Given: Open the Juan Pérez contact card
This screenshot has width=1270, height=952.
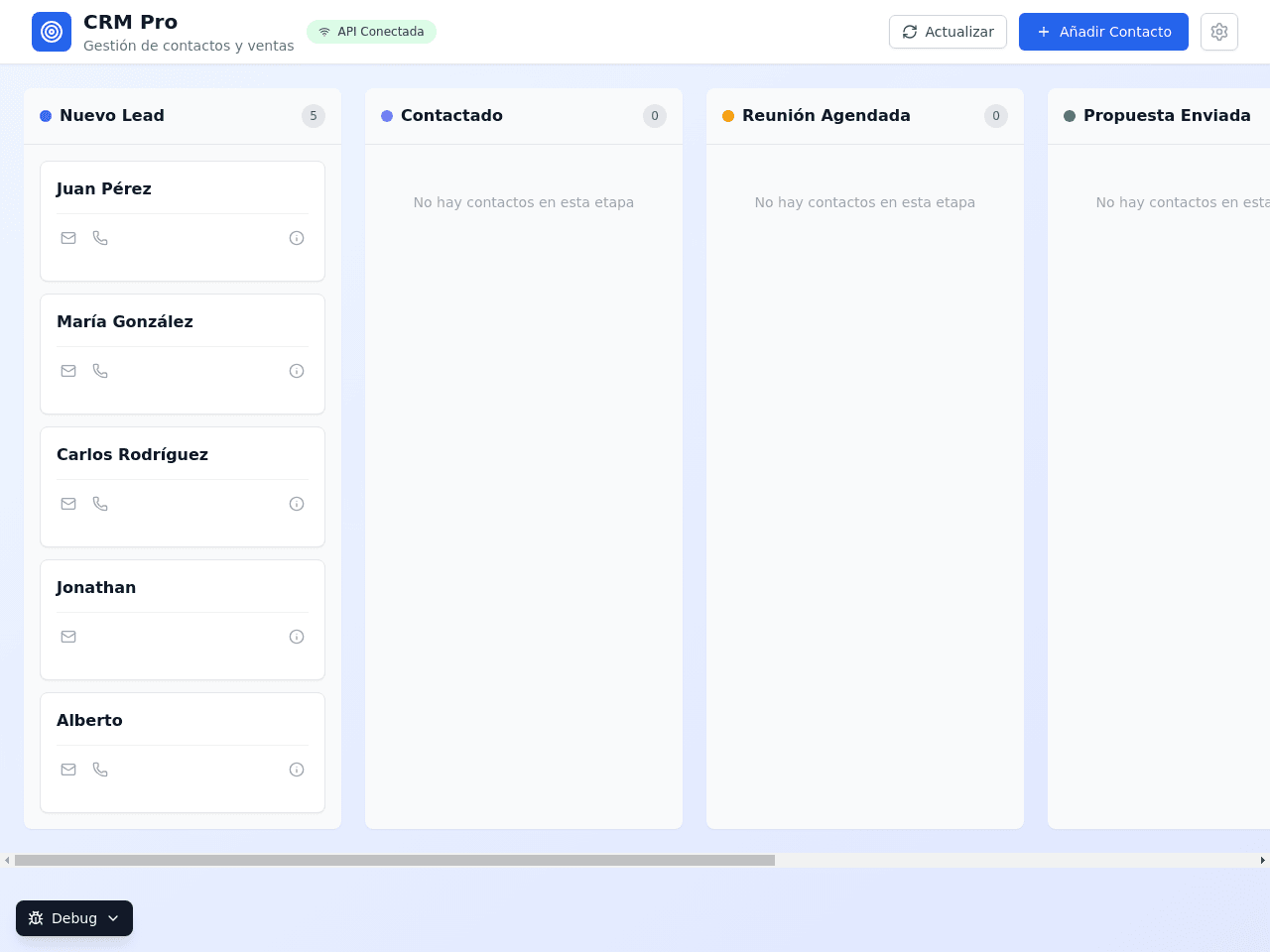Looking at the screenshot, I should tap(183, 221).
